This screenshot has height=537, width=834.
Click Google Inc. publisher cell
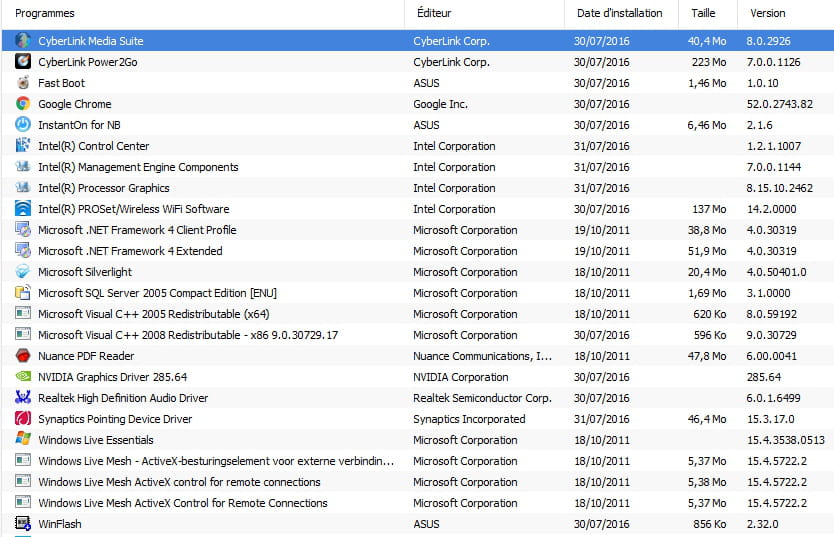tap(440, 104)
